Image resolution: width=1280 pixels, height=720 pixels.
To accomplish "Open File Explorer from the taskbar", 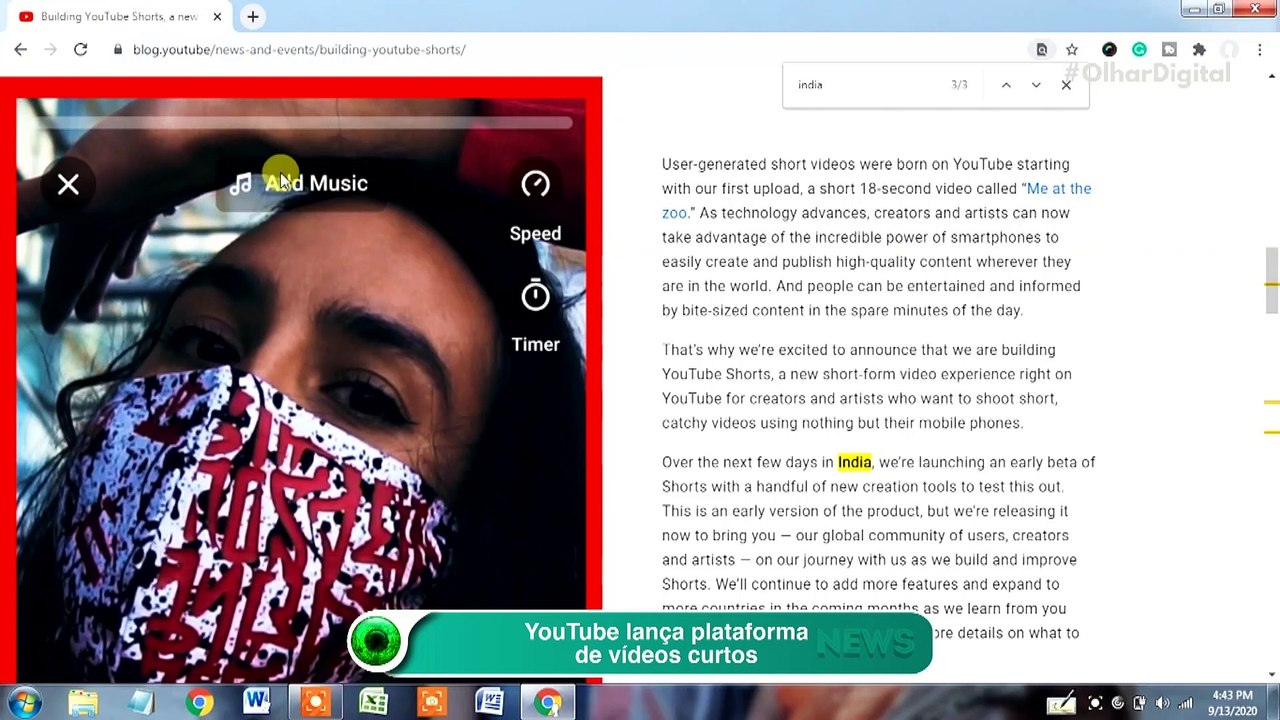I will [x=83, y=703].
